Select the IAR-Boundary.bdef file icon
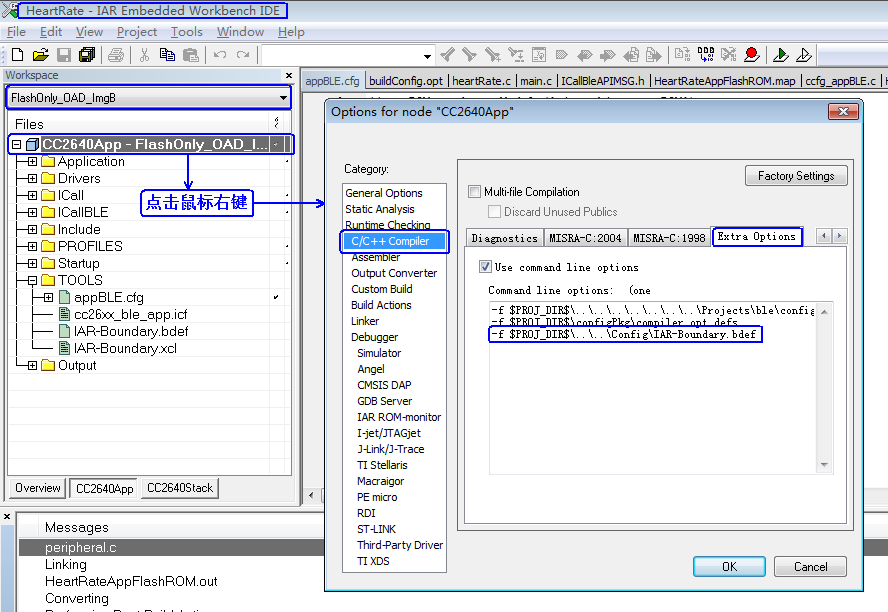The height and width of the screenshot is (612, 888). coord(65,331)
